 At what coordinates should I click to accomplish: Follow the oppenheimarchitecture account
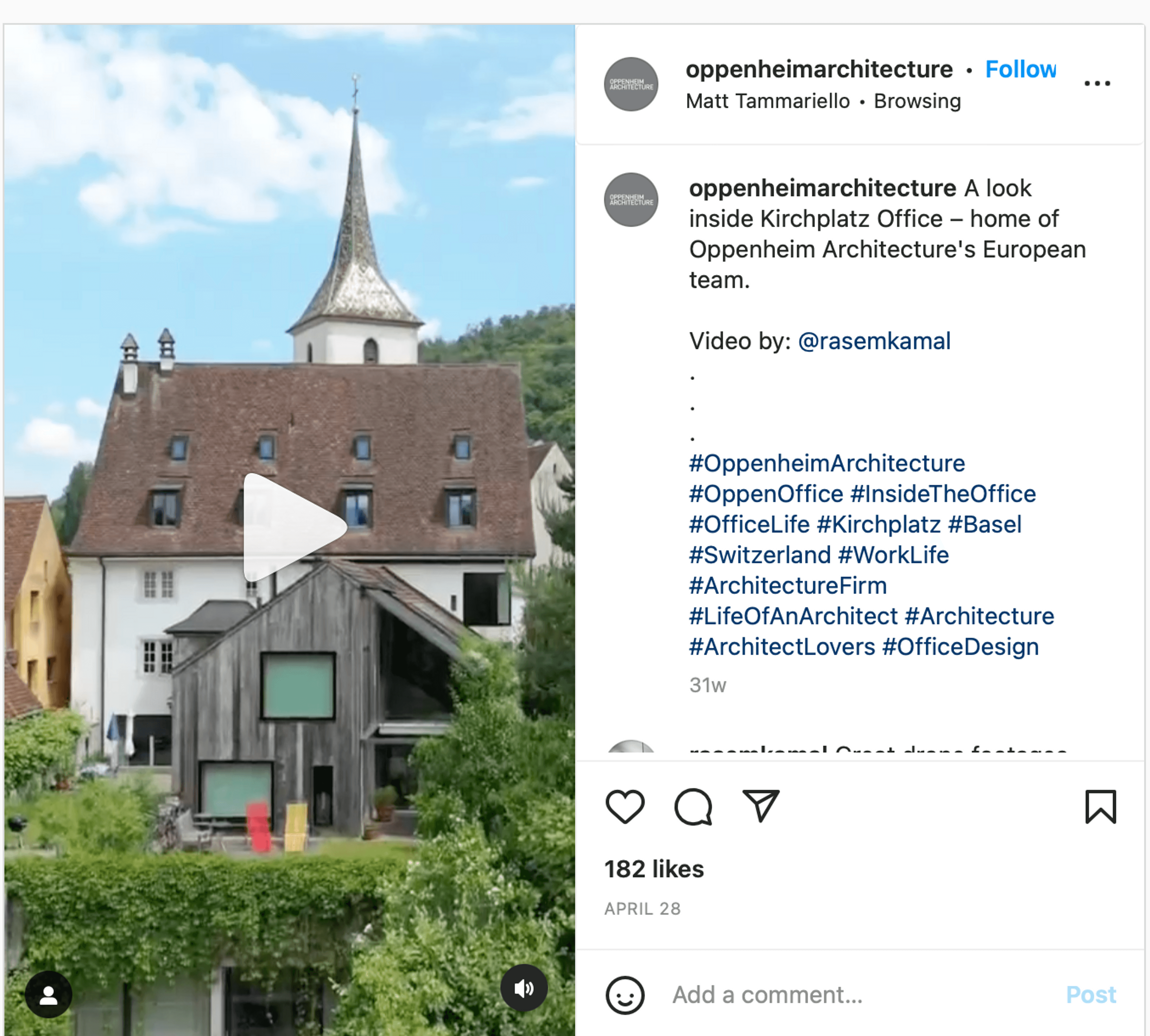click(1020, 69)
